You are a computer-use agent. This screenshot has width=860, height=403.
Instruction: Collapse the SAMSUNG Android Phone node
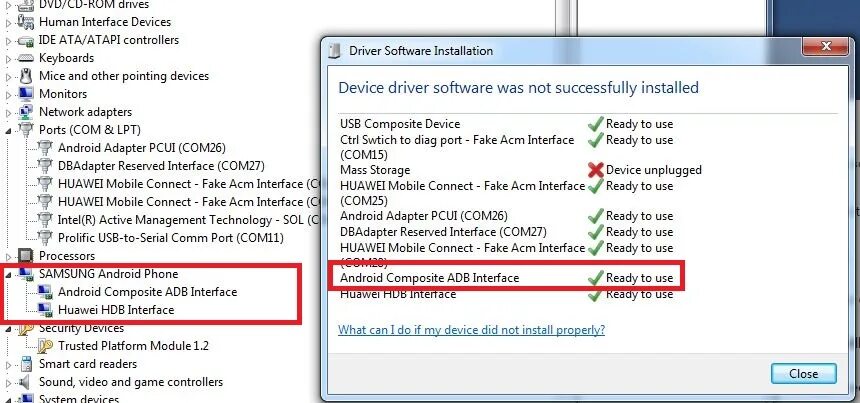tap(10, 274)
